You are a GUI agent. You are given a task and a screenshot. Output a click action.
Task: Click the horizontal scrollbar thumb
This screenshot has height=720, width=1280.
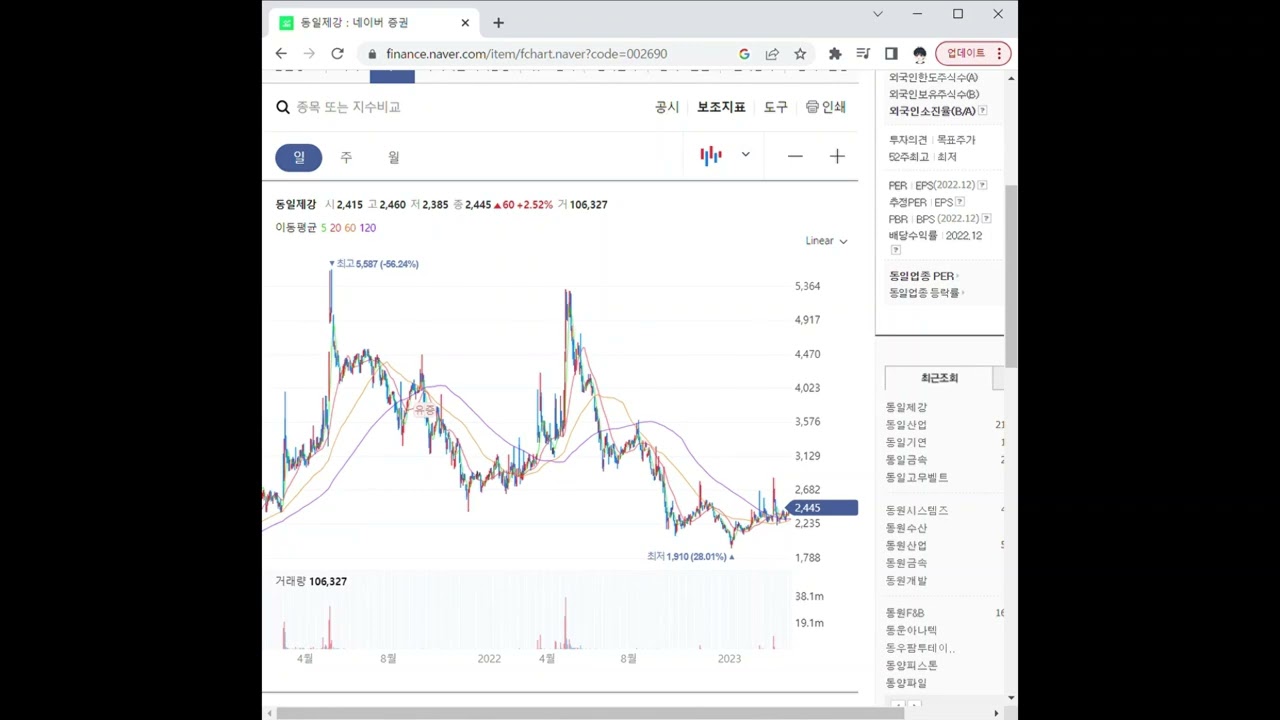pos(590,713)
